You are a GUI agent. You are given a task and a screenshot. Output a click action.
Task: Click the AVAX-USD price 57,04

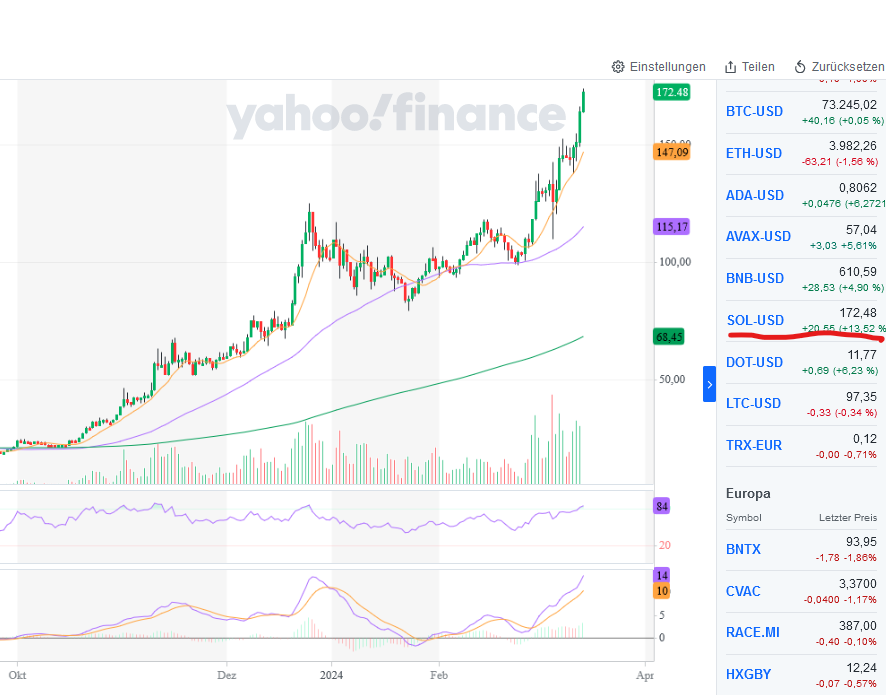click(x=861, y=230)
